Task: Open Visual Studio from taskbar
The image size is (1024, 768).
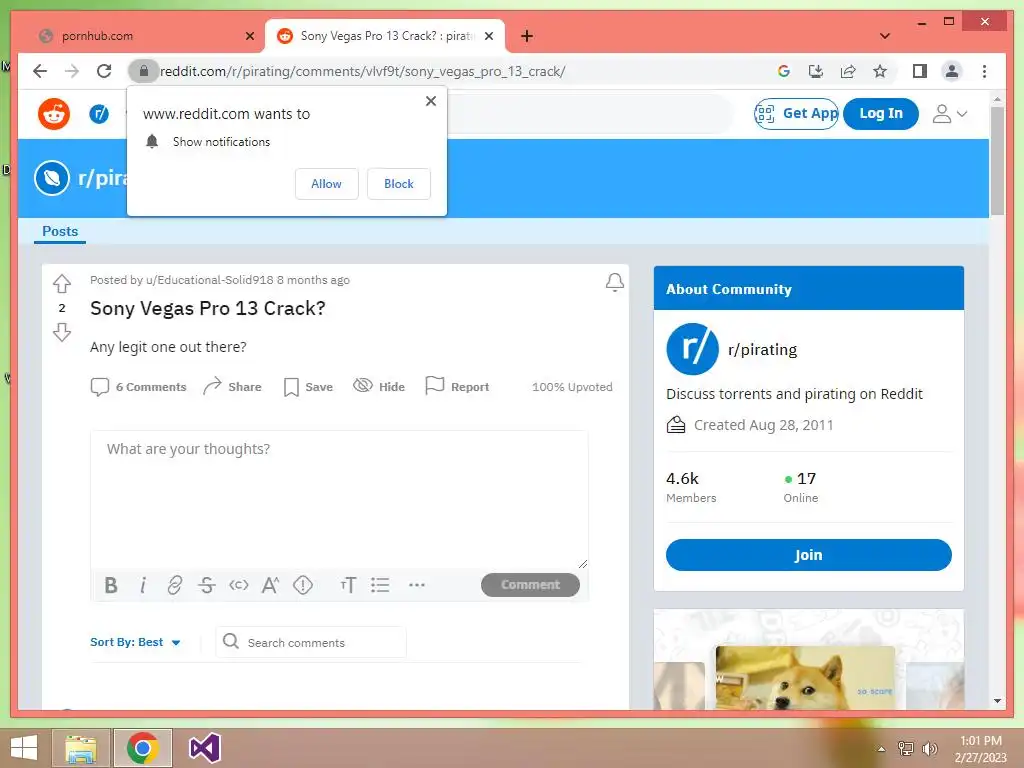Action: (x=204, y=748)
